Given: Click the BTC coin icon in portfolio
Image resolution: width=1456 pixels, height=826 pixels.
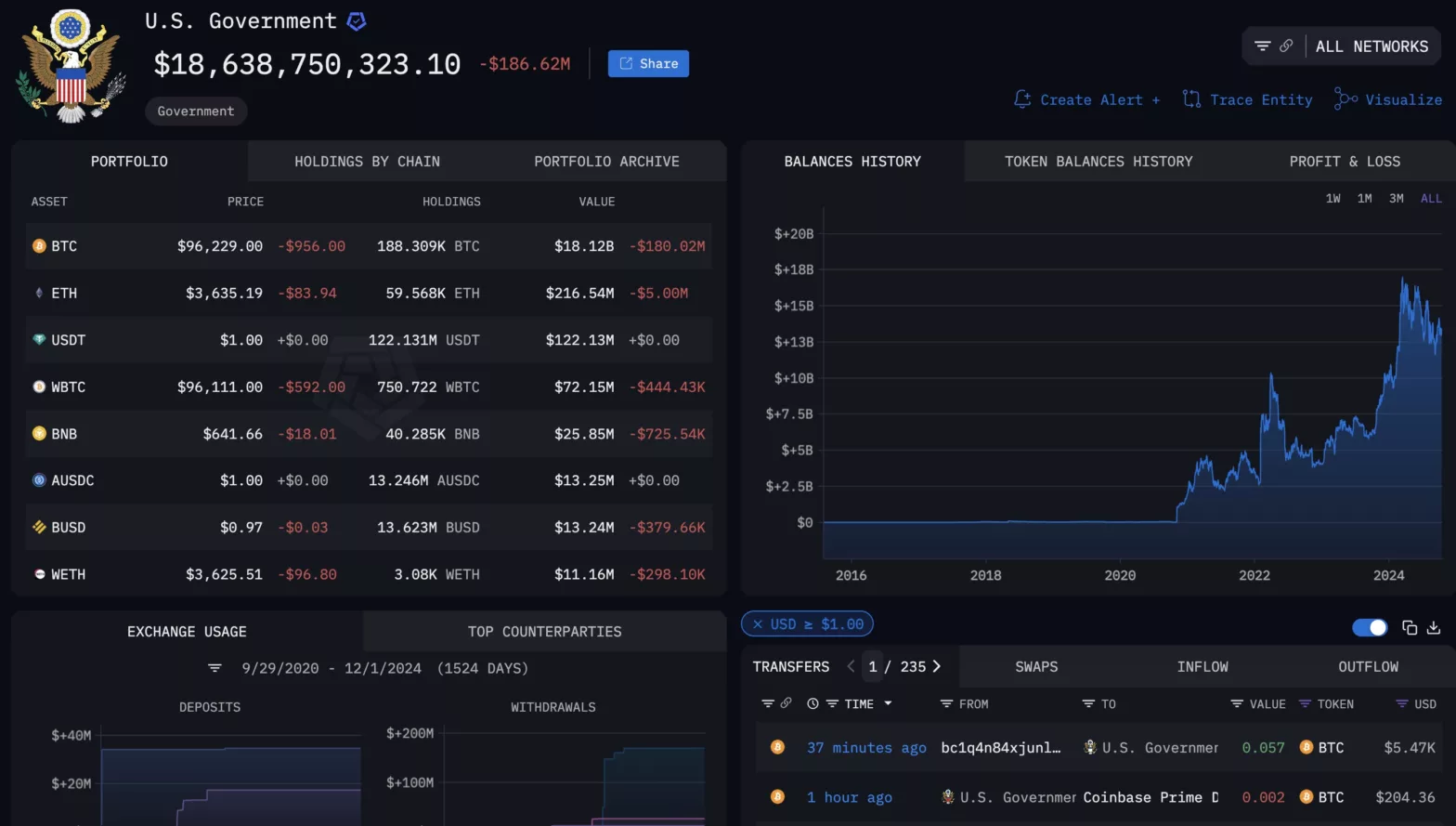Looking at the screenshot, I should click(39, 246).
